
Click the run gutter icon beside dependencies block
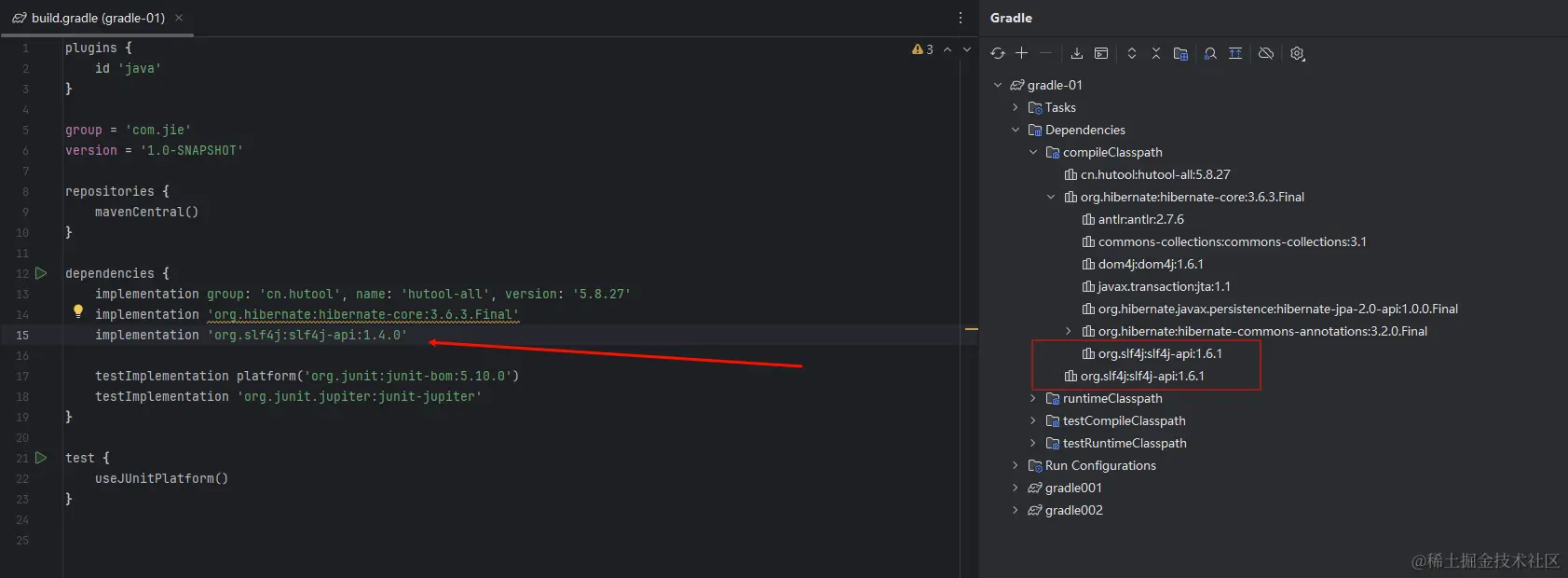pyautogui.click(x=41, y=273)
